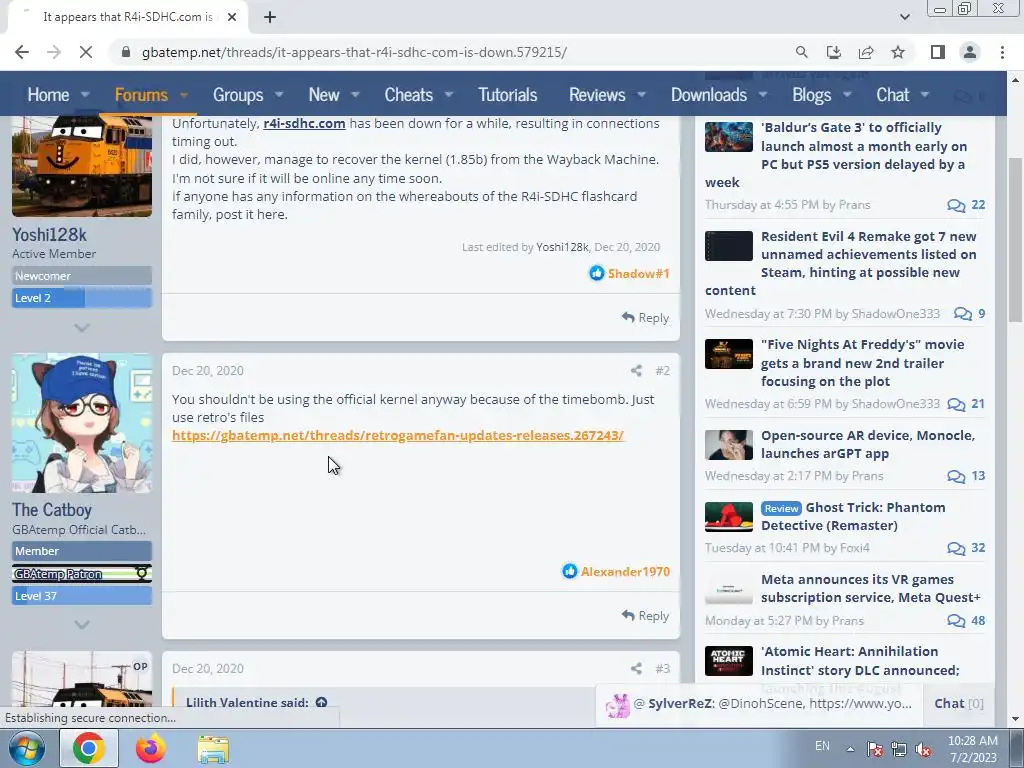
Task: Click The Catboy's Level 37 progress bar
Action: [82, 596]
